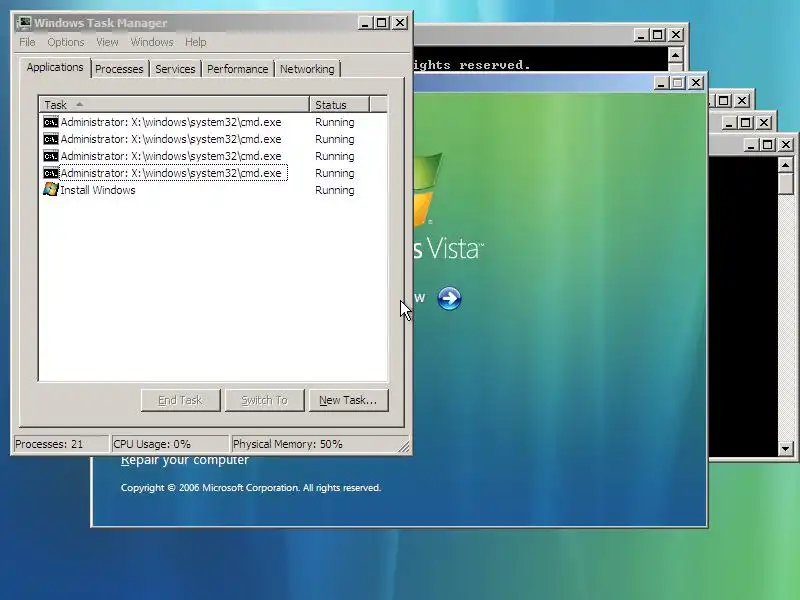Click the blue arrow button in Vista setup
Viewport: 800px width, 600px height.
click(x=449, y=298)
